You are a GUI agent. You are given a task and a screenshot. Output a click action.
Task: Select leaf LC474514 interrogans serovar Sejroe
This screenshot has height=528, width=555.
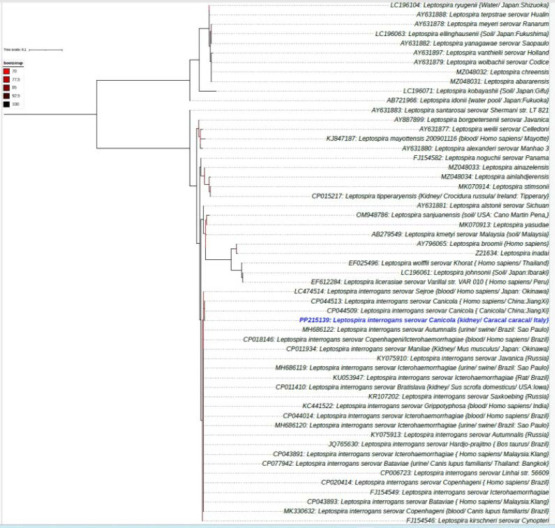[422, 292]
